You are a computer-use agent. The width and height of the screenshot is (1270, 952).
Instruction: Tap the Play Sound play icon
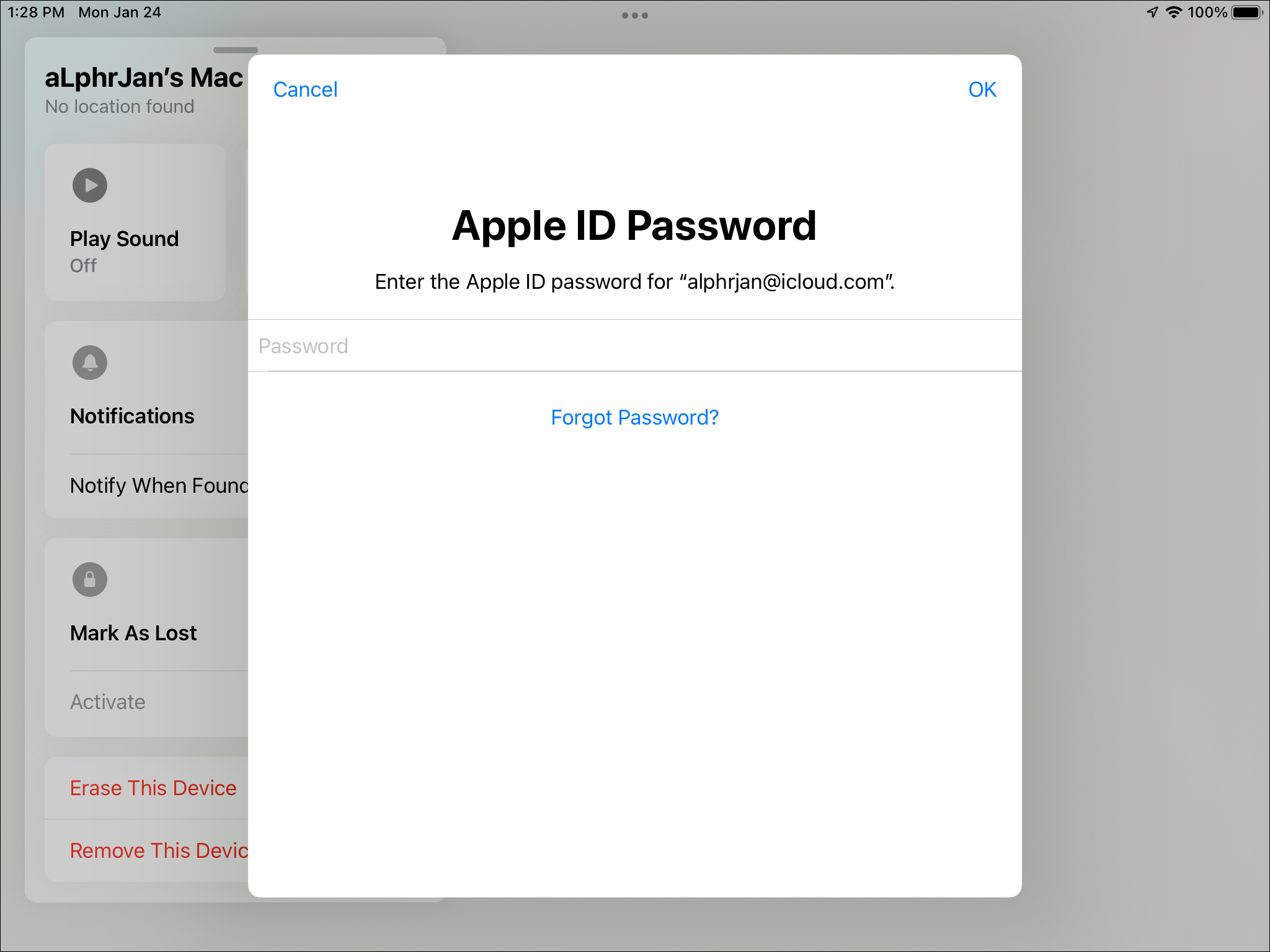(90, 185)
